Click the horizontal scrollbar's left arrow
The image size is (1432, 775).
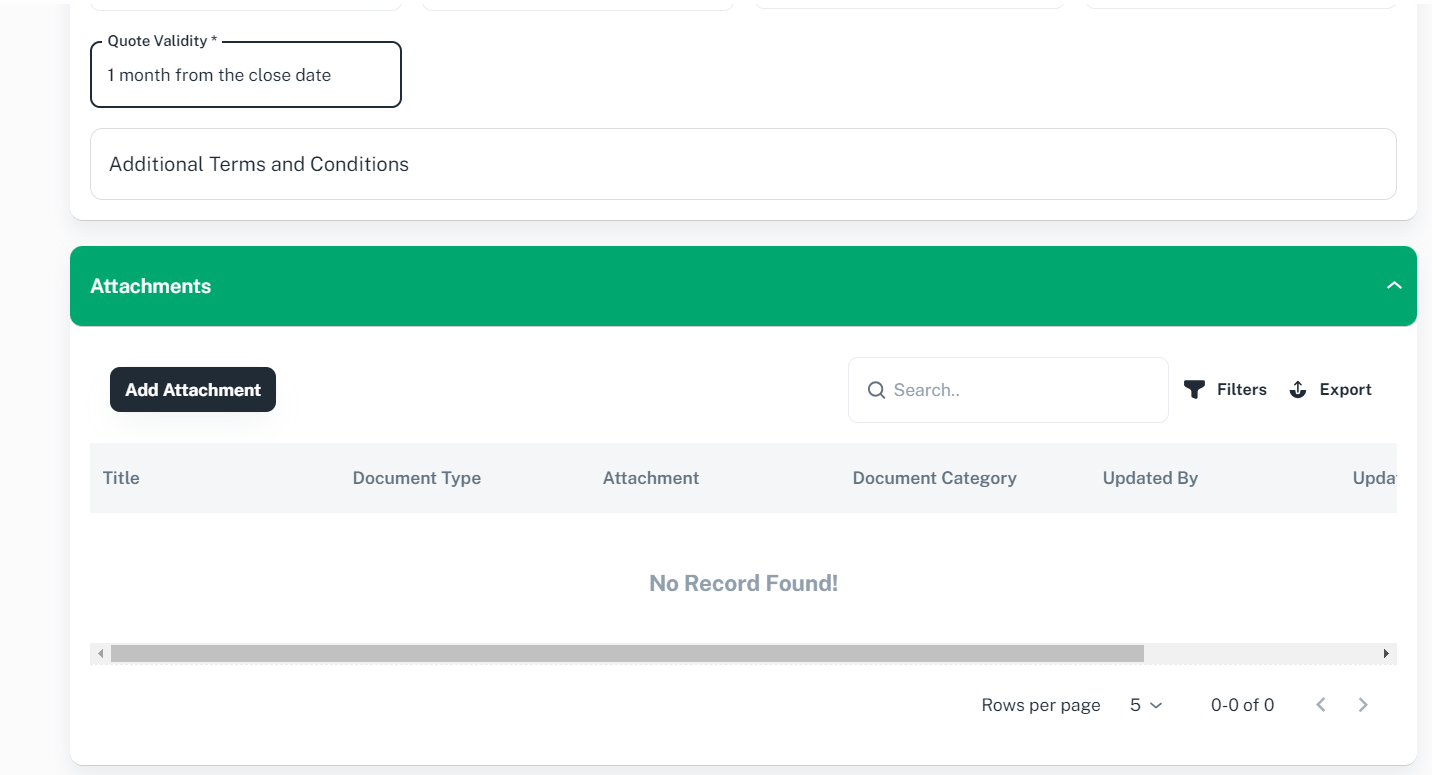point(100,654)
